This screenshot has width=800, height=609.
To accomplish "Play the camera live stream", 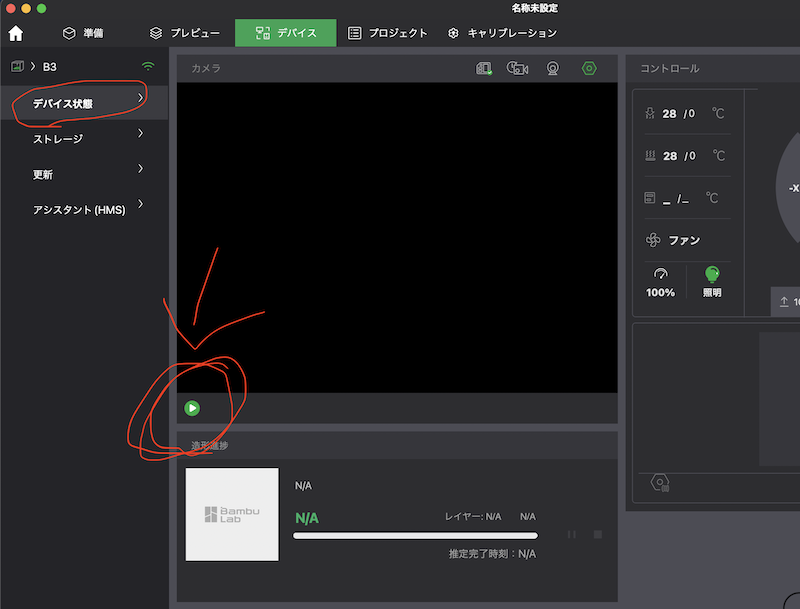I will point(192,408).
